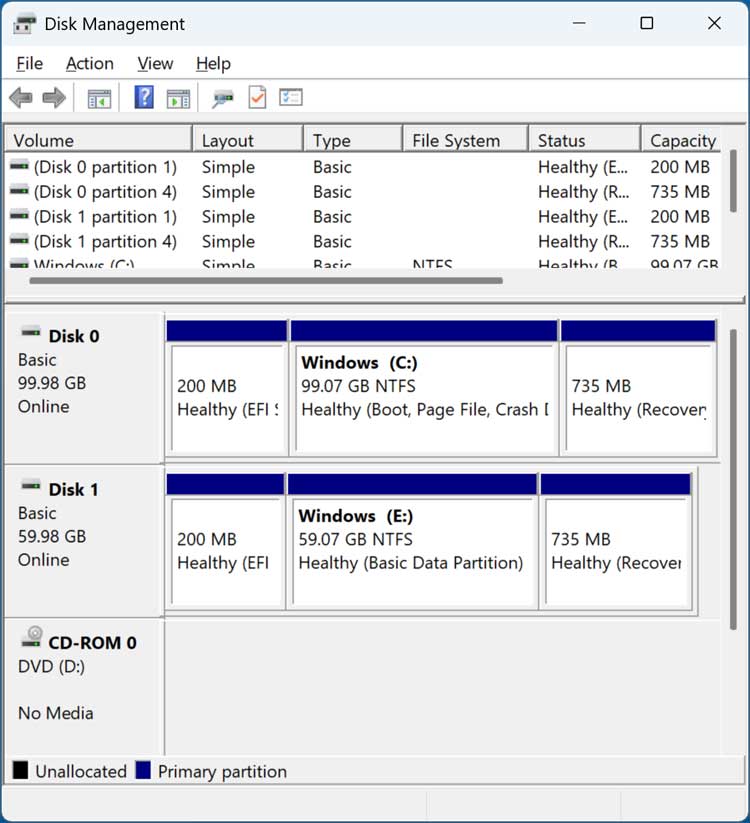Sort by the Status column header
This screenshot has height=823, width=750.
pyautogui.click(x=585, y=140)
